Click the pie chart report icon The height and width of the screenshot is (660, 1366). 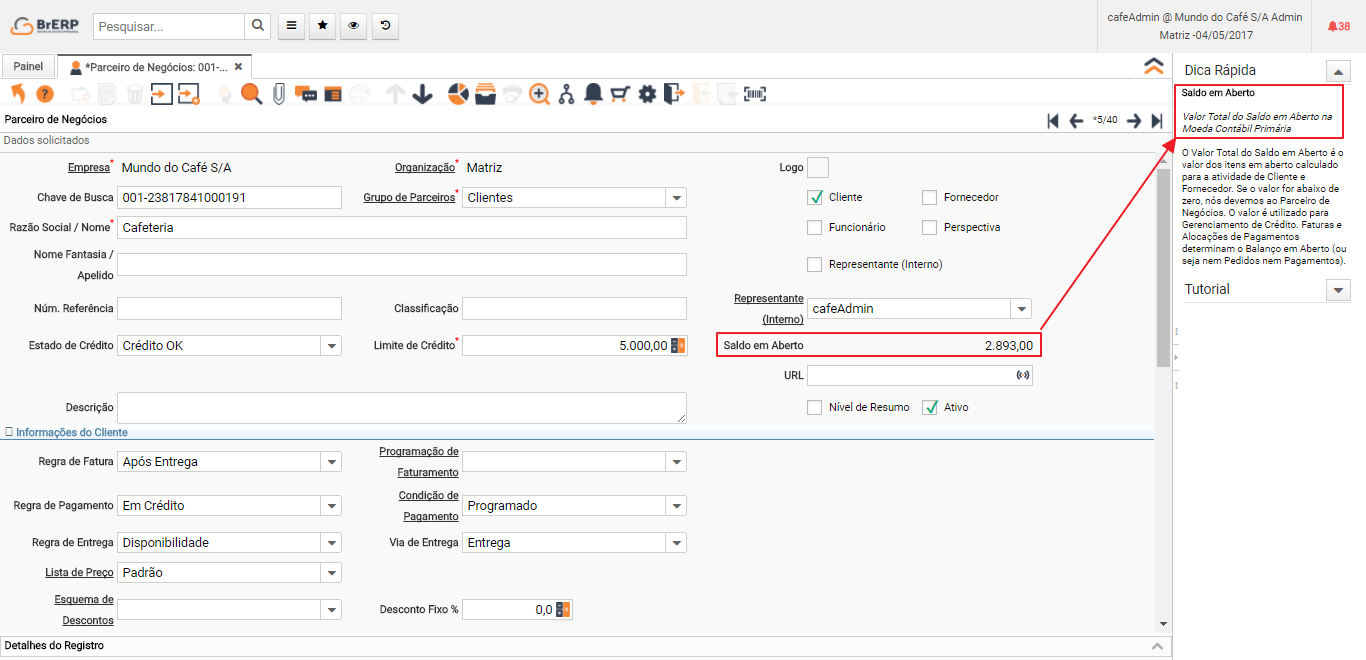(458, 94)
